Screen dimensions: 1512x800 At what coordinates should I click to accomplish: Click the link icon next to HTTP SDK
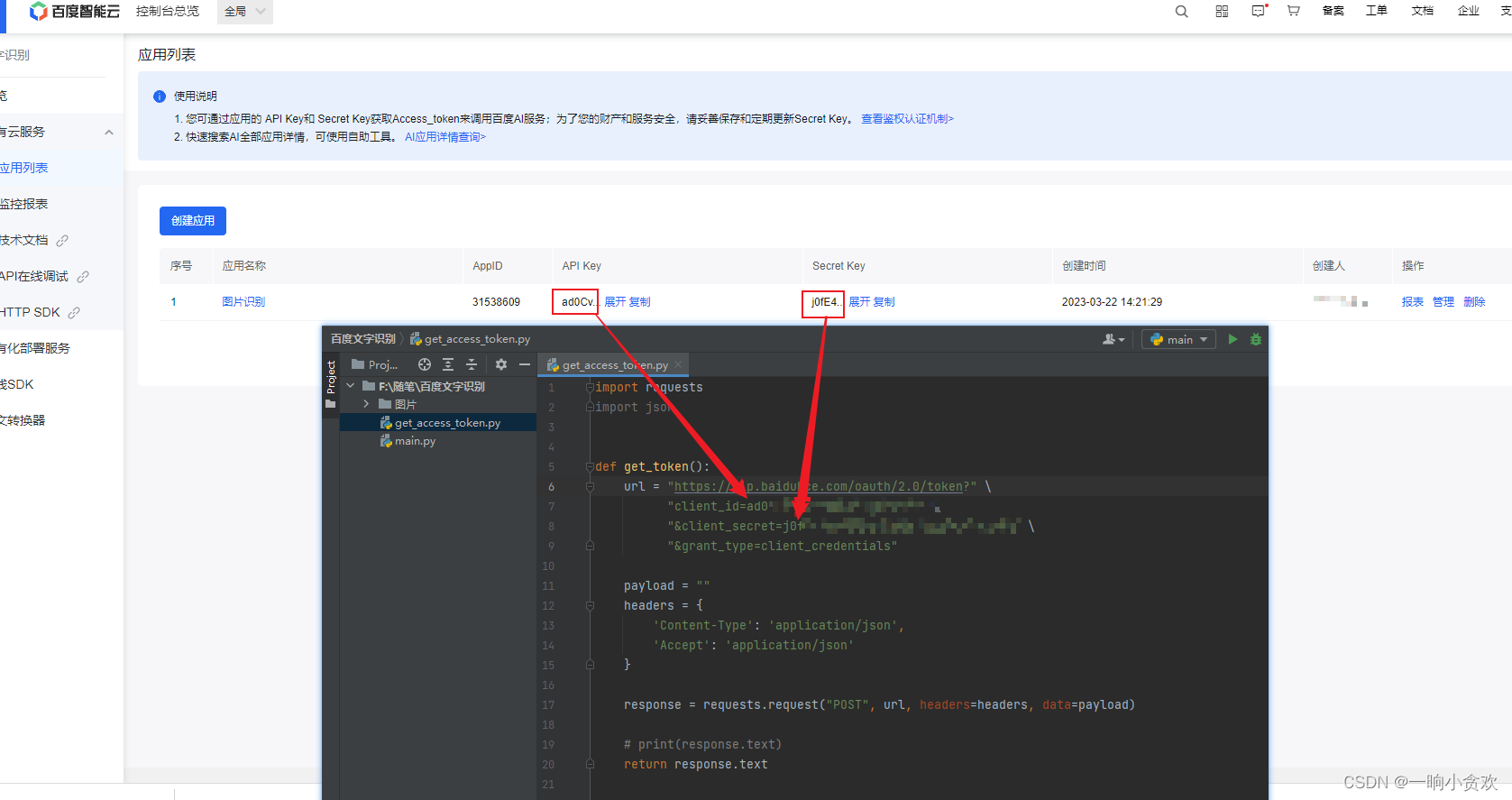tap(74, 313)
